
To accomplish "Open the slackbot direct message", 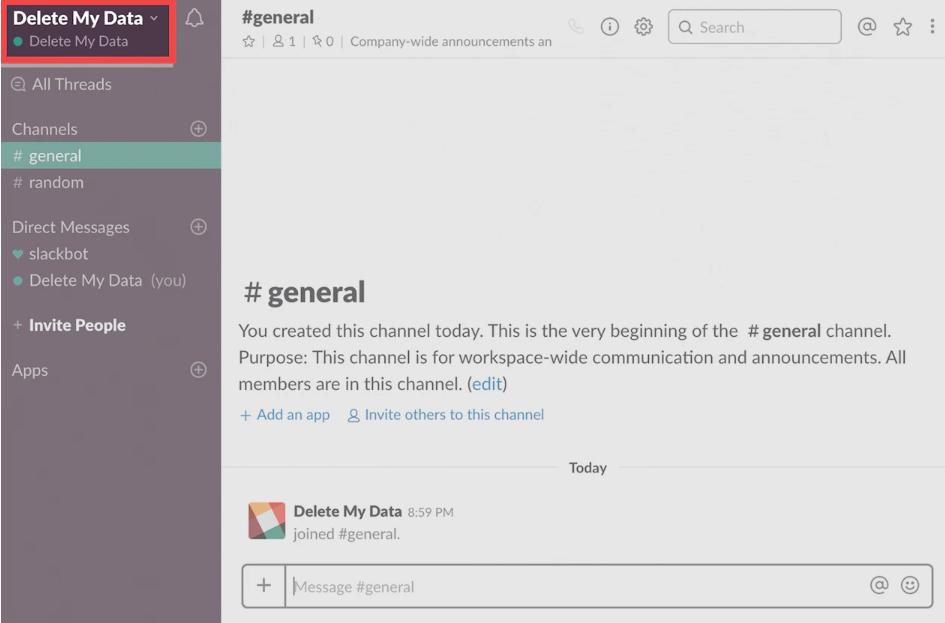I will [x=111, y=254].
